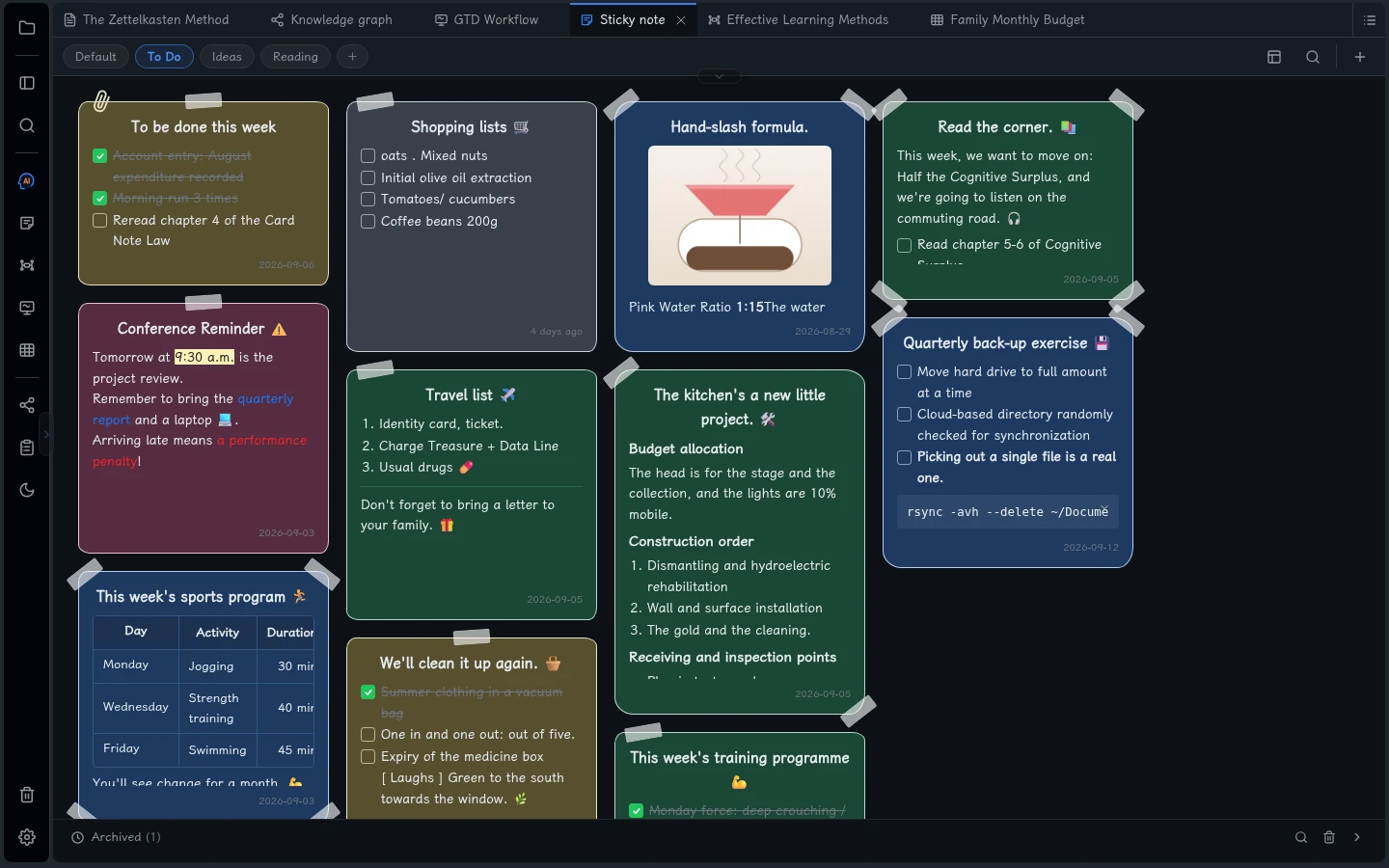Select the Ideas category filter
1389x868 pixels.
click(227, 57)
